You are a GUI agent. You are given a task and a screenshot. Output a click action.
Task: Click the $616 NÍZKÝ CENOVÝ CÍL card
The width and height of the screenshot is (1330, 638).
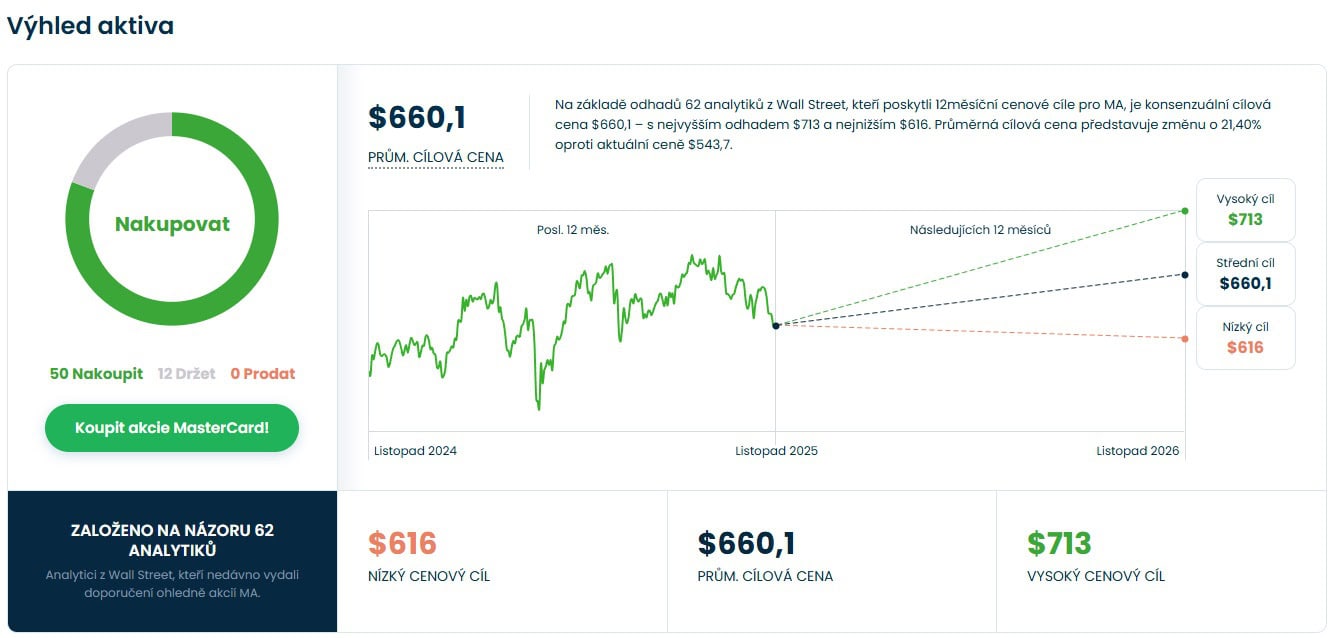pos(502,561)
